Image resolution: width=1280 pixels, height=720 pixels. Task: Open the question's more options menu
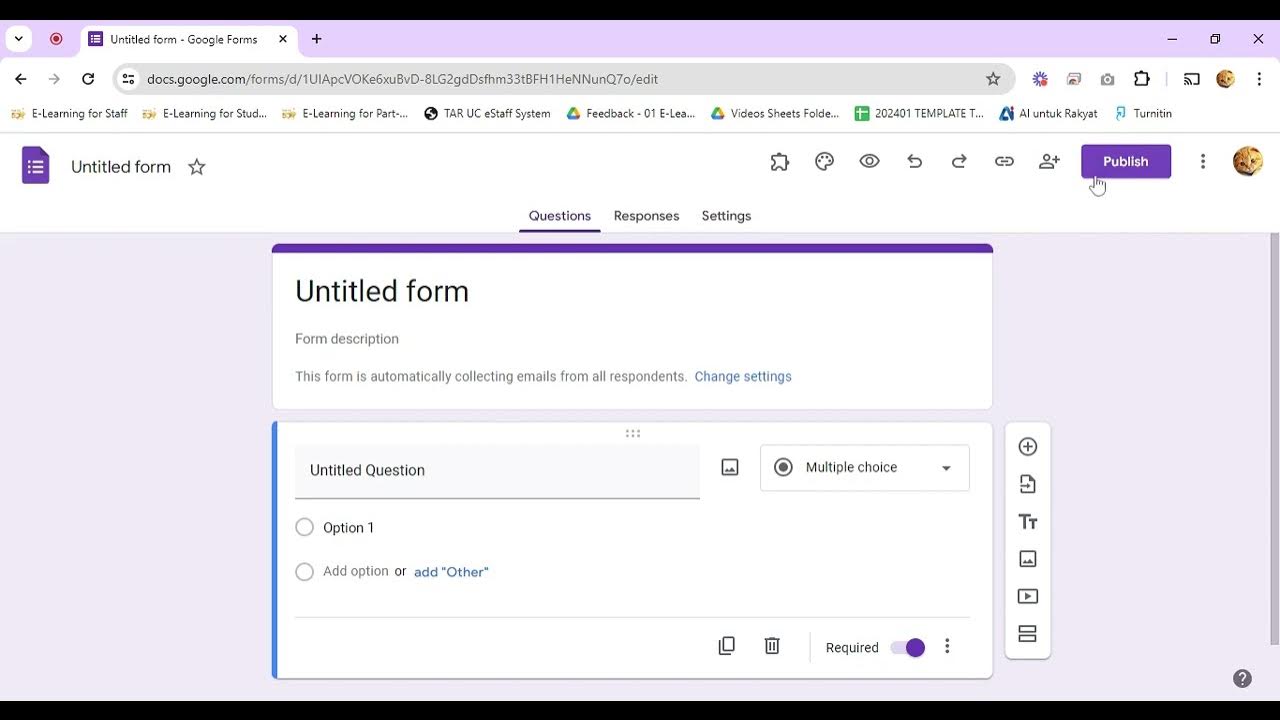(947, 647)
